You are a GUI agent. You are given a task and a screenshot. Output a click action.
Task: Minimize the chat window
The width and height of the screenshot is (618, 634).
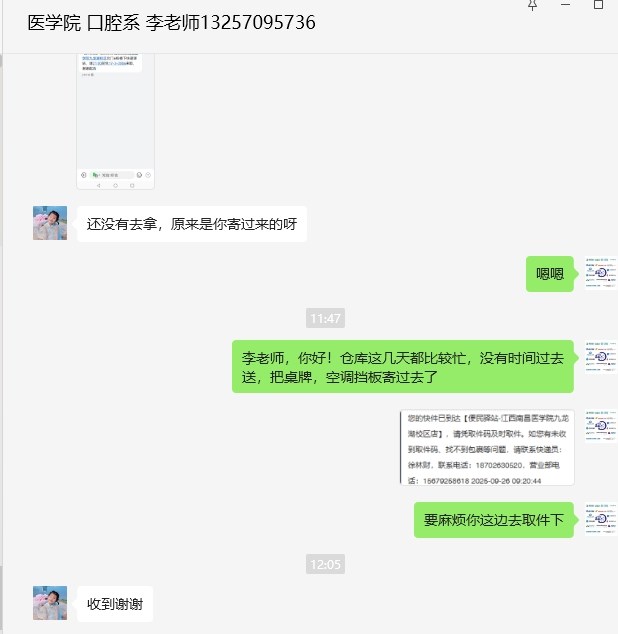click(x=565, y=4)
